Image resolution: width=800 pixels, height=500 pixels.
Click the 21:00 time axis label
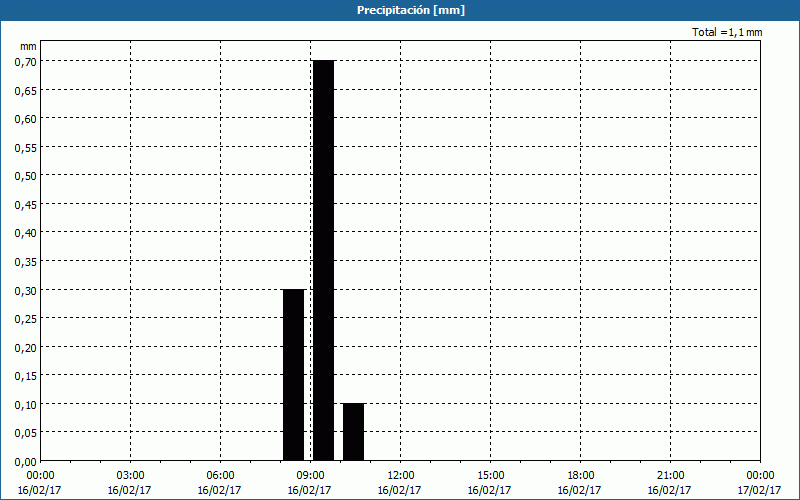670,476
